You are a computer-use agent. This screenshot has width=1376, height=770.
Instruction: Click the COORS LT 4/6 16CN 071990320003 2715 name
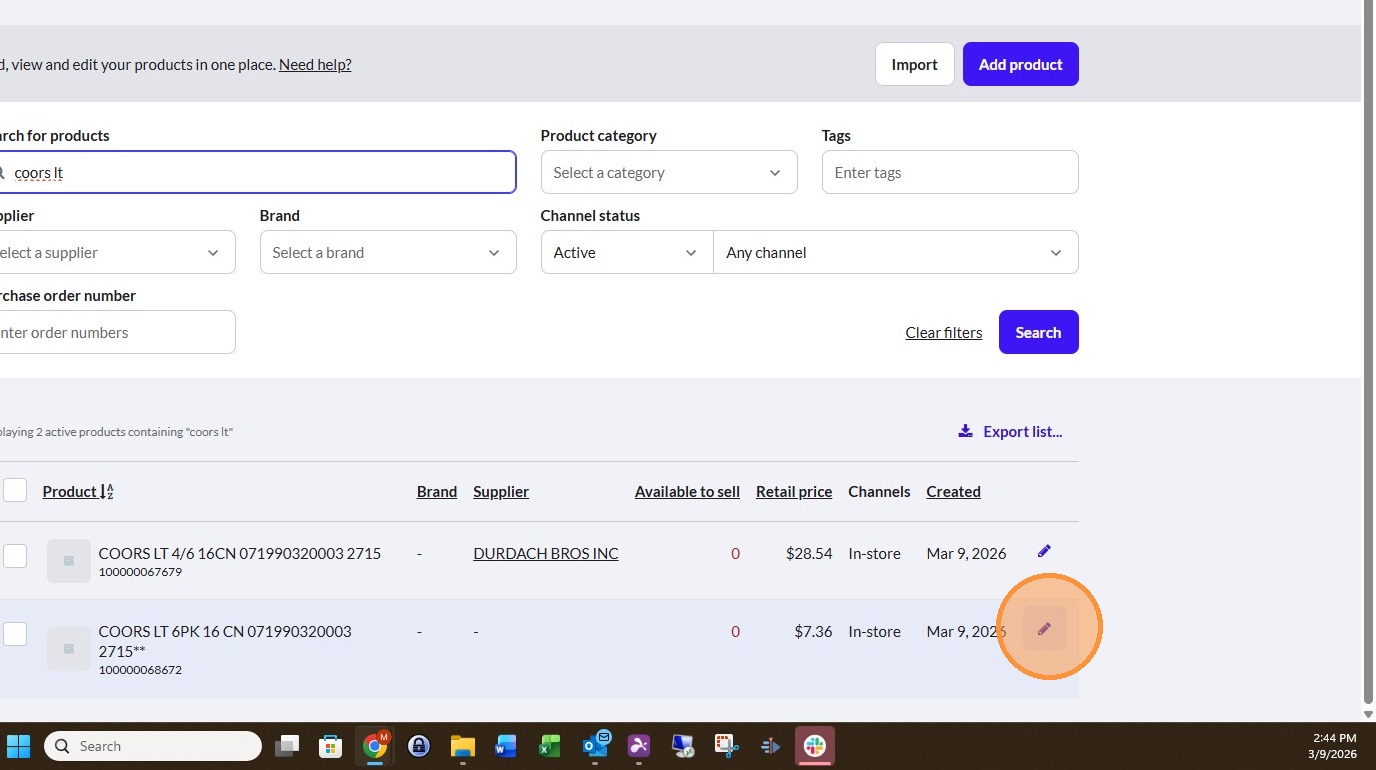pos(240,553)
